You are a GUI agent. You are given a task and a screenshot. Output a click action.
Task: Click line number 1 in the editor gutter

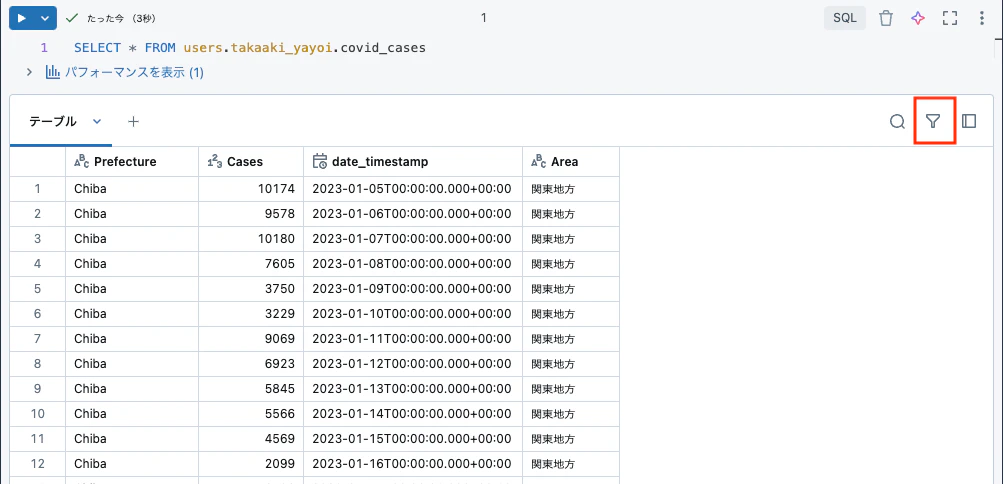44,47
